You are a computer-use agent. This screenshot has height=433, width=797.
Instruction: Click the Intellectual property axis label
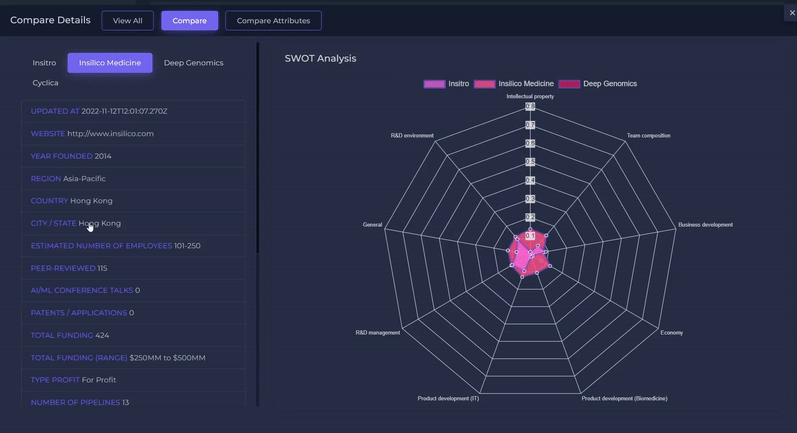pos(530,97)
